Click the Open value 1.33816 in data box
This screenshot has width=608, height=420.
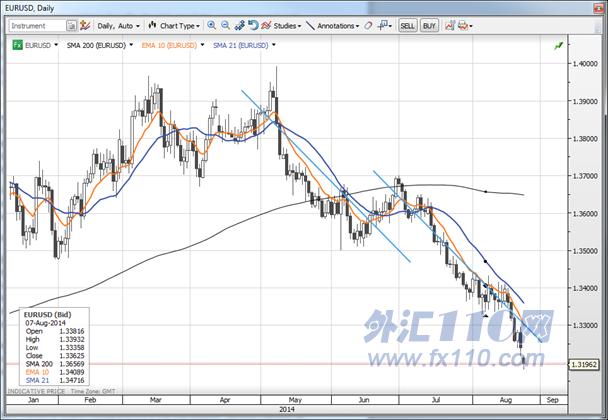[x=71, y=331]
